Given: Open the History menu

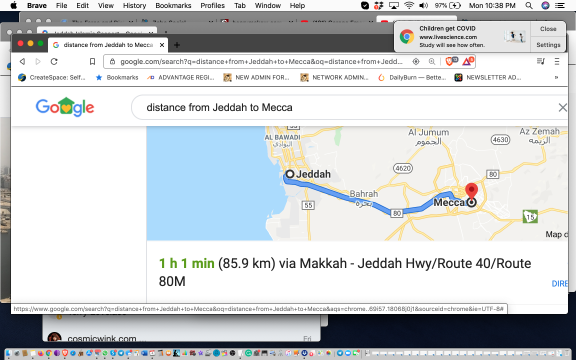Looking at the screenshot, I should click(x=134, y=6).
